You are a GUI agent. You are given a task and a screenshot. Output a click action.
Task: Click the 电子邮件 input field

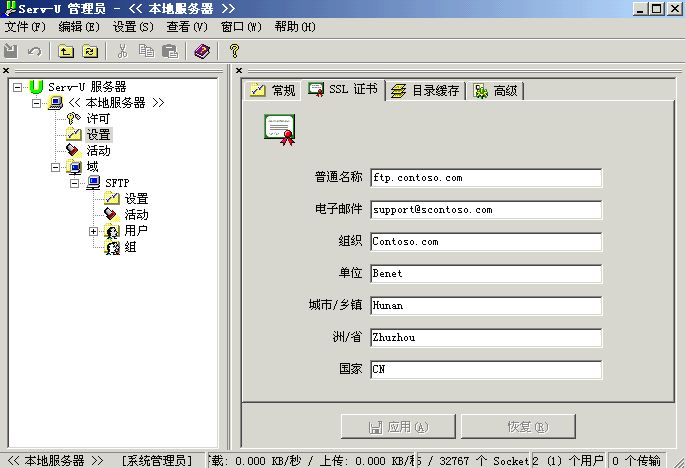[x=486, y=210]
